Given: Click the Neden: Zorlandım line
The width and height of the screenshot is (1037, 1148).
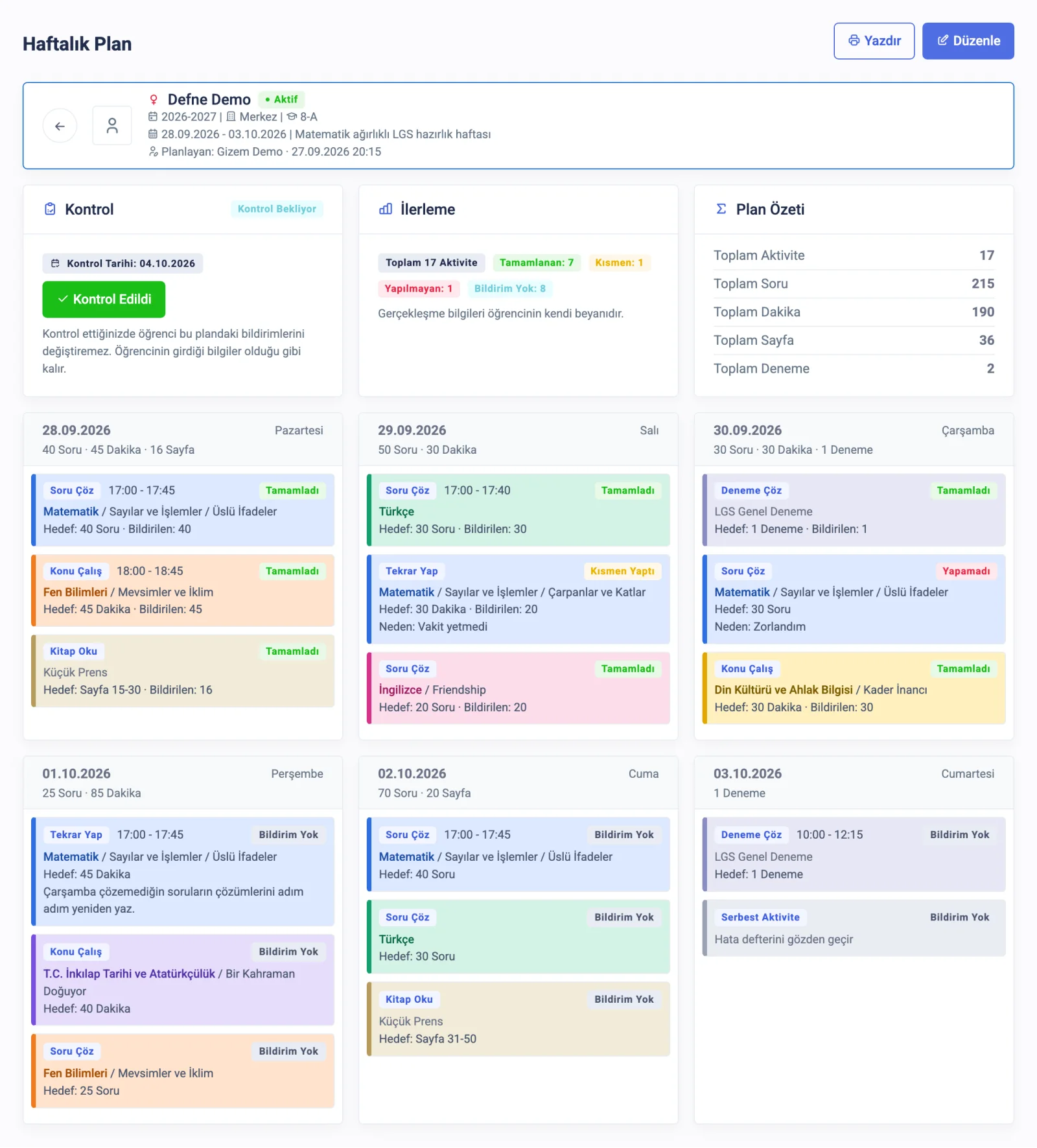Looking at the screenshot, I should (x=760, y=627).
